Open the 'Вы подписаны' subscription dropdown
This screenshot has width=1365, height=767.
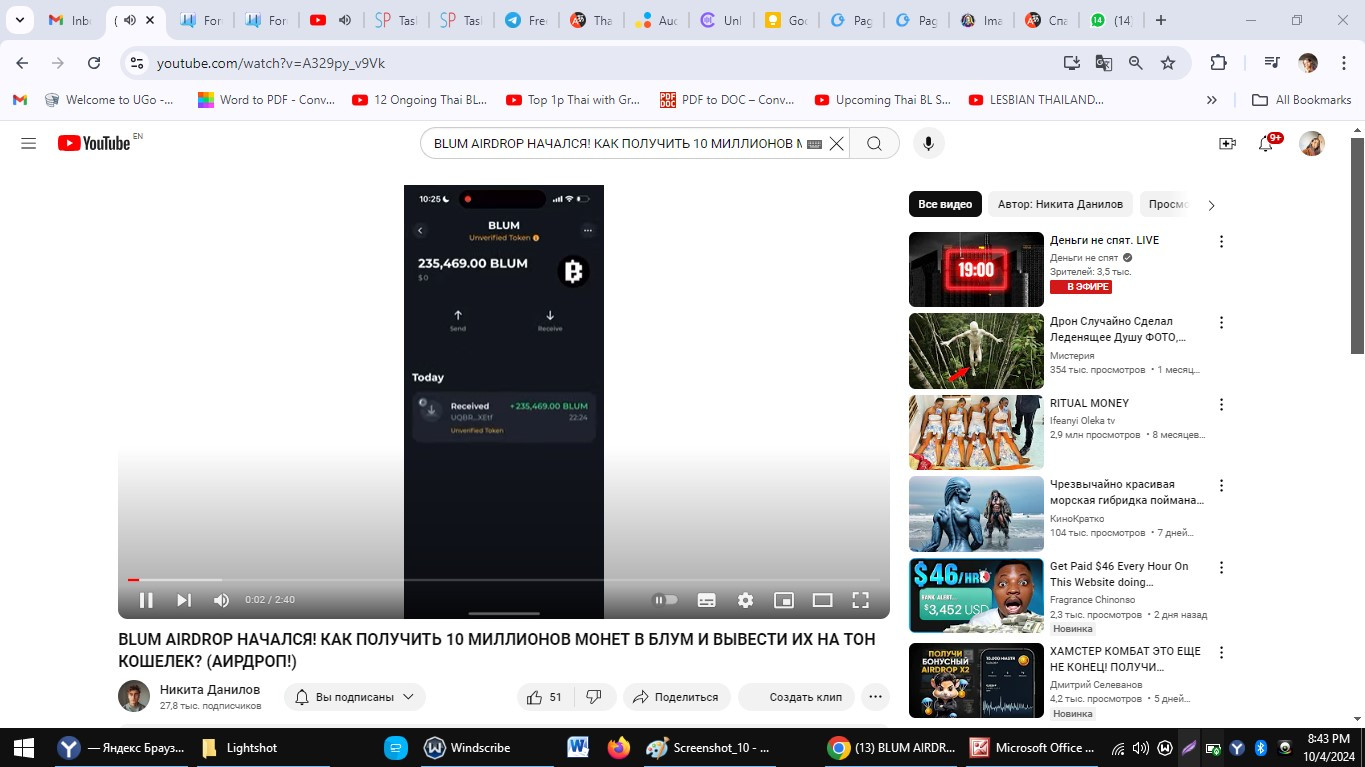point(355,697)
